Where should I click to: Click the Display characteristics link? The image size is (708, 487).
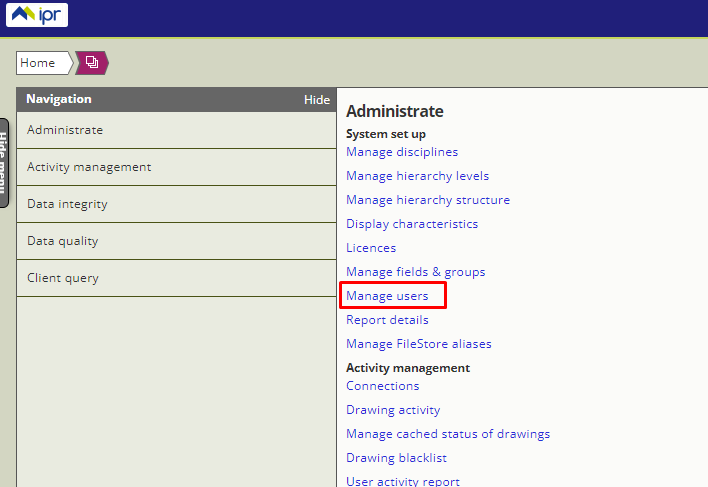[x=412, y=224]
